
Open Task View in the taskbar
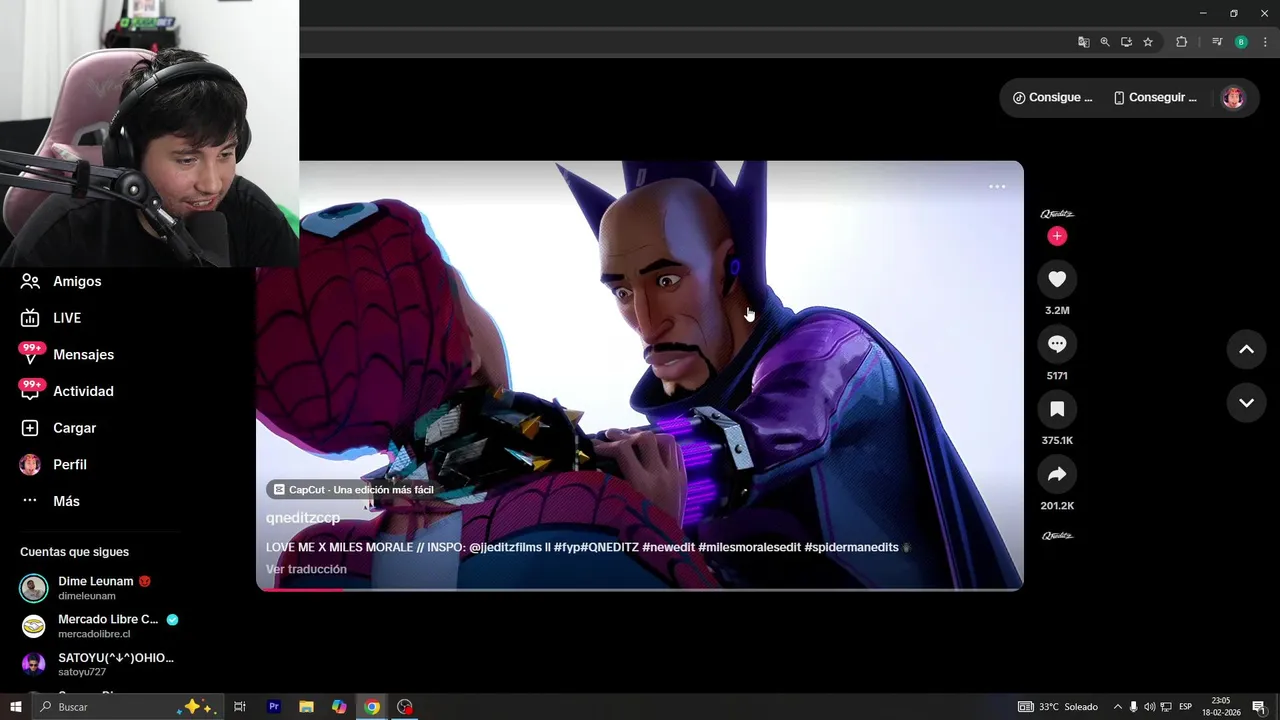(240, 707)
